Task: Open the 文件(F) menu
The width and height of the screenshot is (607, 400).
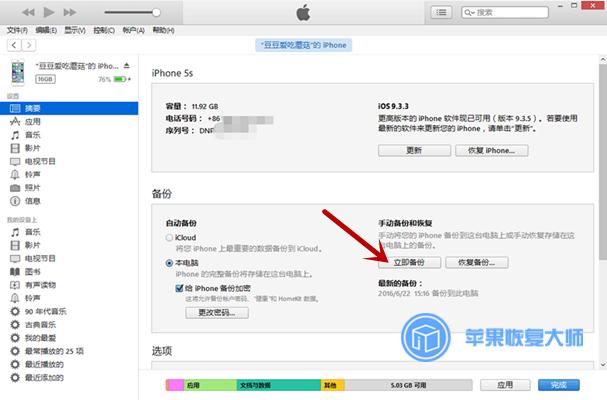Action: (x=17, y=30)
